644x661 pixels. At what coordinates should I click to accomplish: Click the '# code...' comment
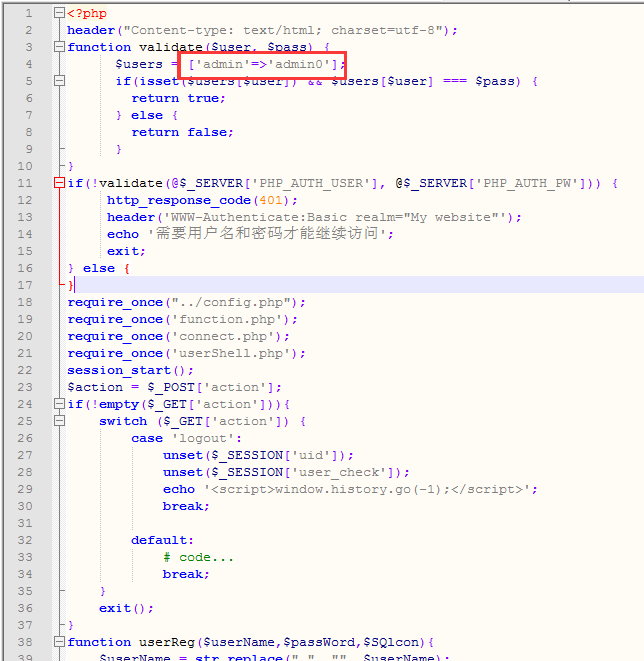tap(198, 557)
